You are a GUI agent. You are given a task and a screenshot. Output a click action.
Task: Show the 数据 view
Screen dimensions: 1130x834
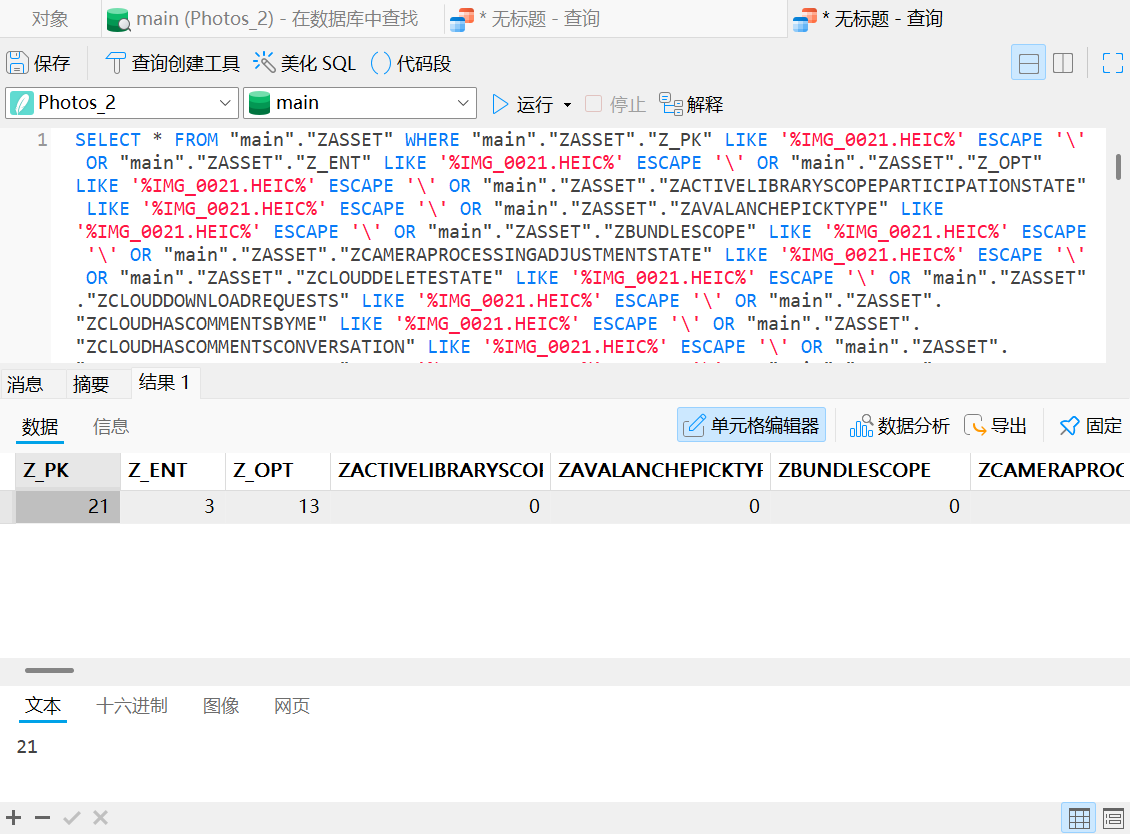coord(40,427)
